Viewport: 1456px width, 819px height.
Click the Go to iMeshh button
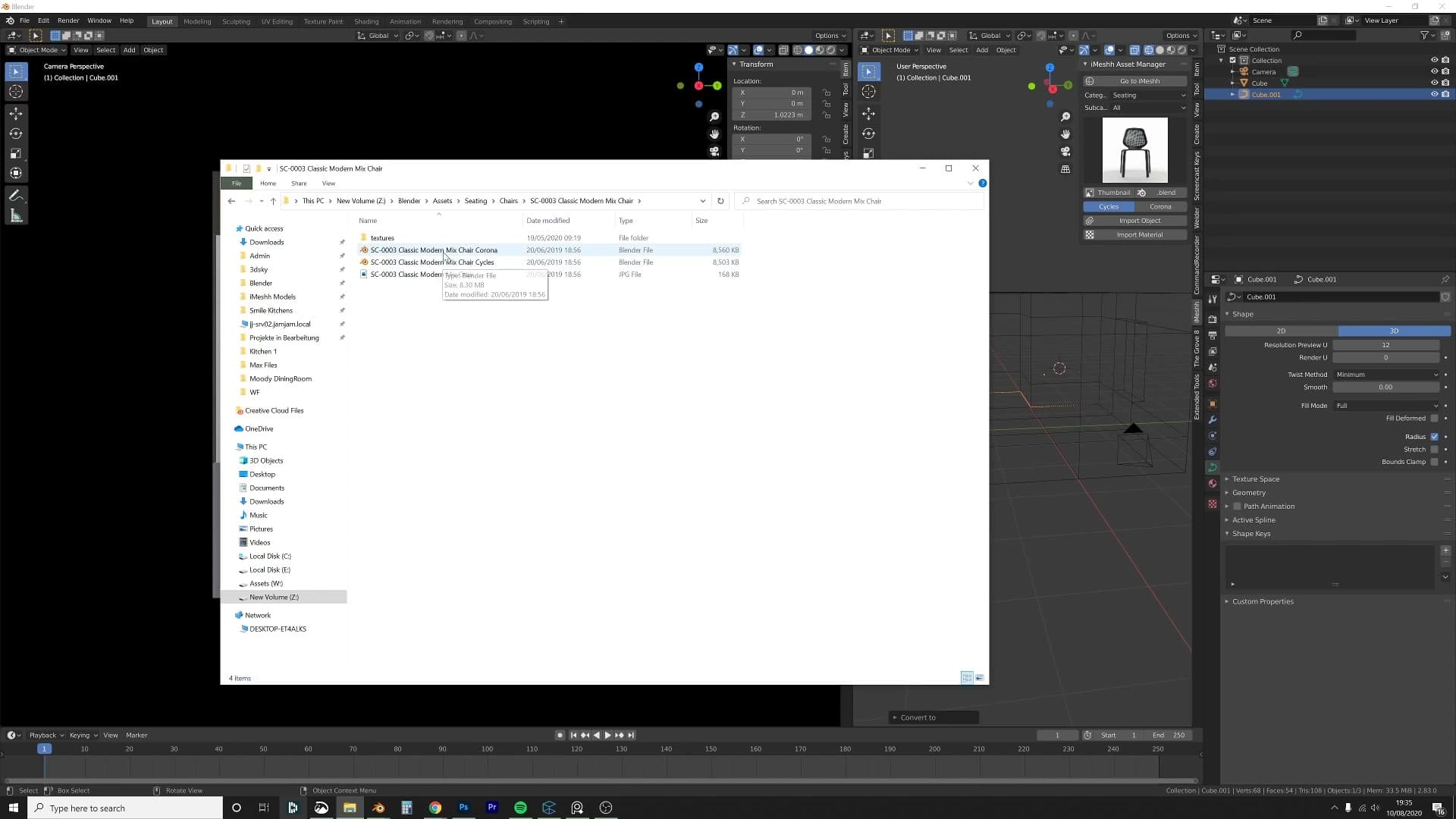[x=1134, y=81]
